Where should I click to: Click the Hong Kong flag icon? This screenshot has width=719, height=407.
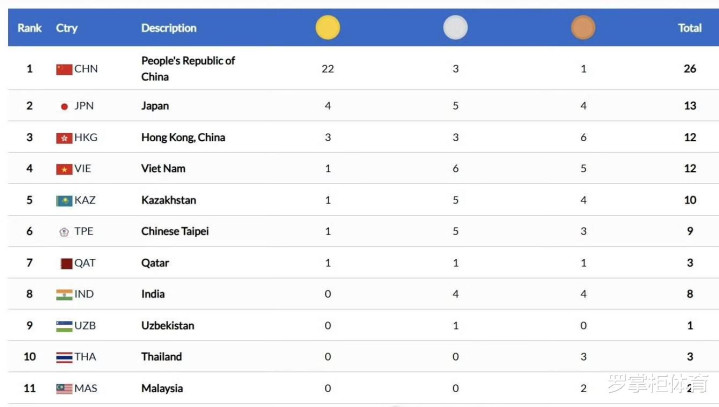click(x=64, y=138)
